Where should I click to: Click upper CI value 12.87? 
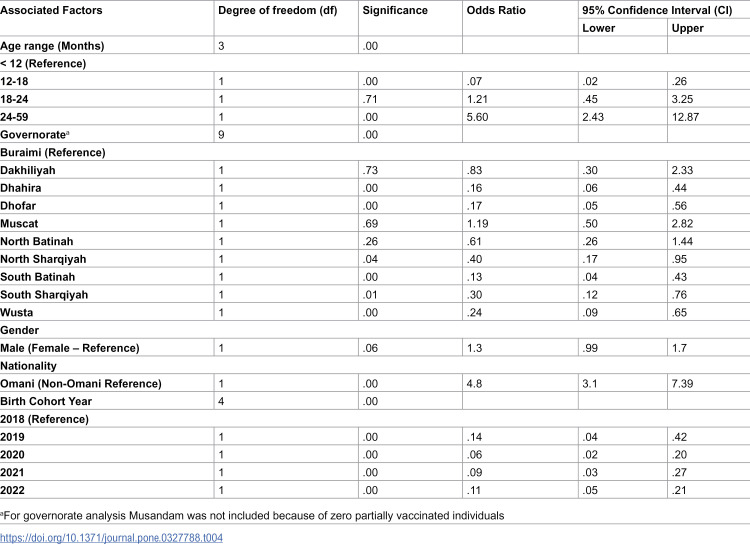[685, 117]
